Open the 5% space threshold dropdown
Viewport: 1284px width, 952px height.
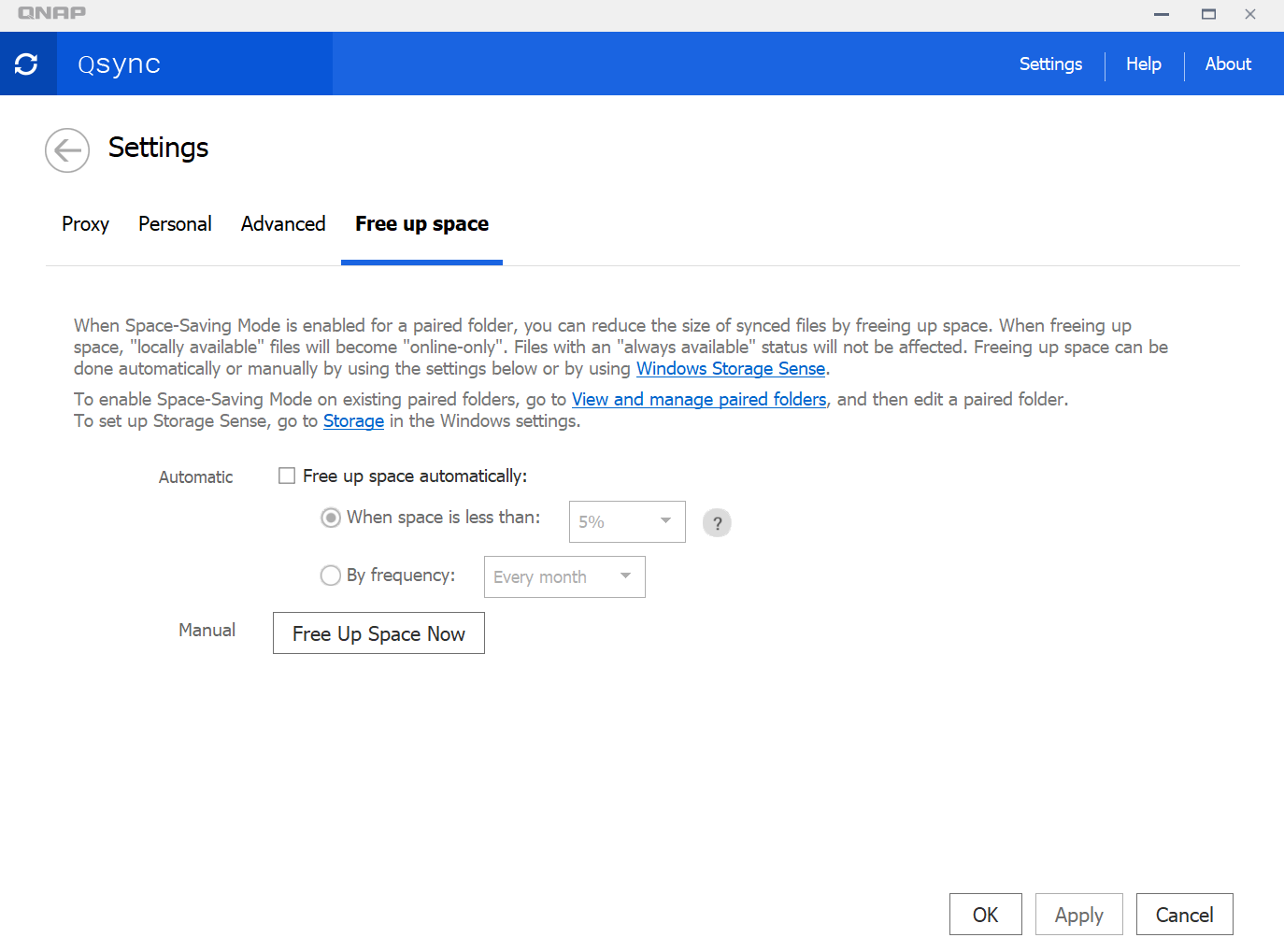coord(627,521)
